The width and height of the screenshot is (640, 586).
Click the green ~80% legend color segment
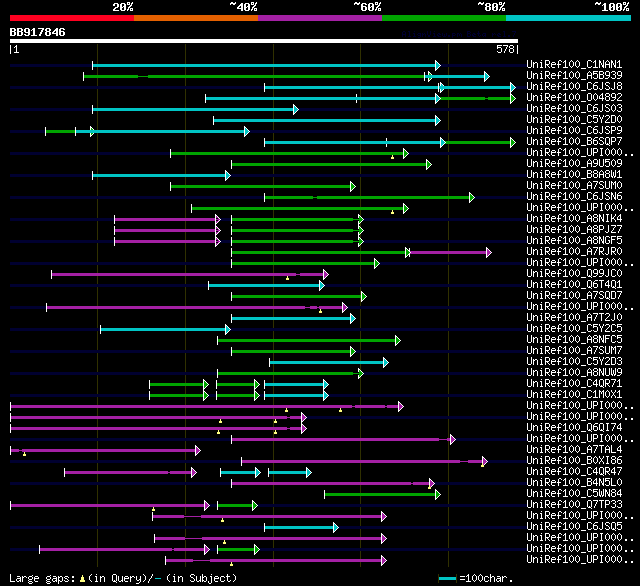click(444, 18)
